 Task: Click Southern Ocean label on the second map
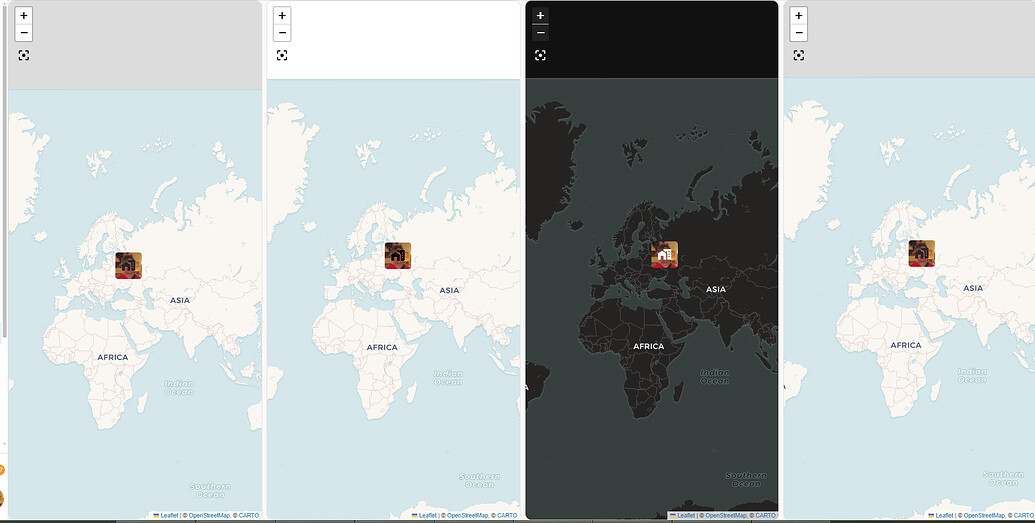pyautogui.click(x=480, y=480)
